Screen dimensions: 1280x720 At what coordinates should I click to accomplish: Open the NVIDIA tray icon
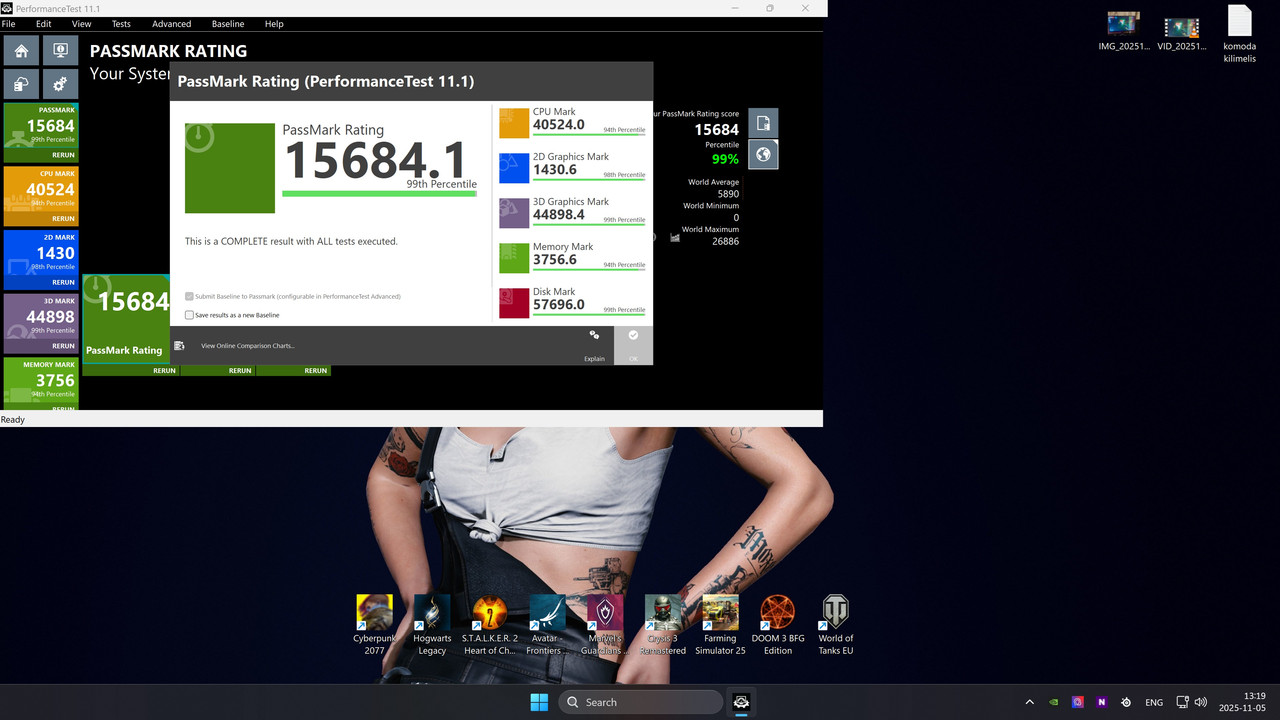click(x=1053, y=702)
